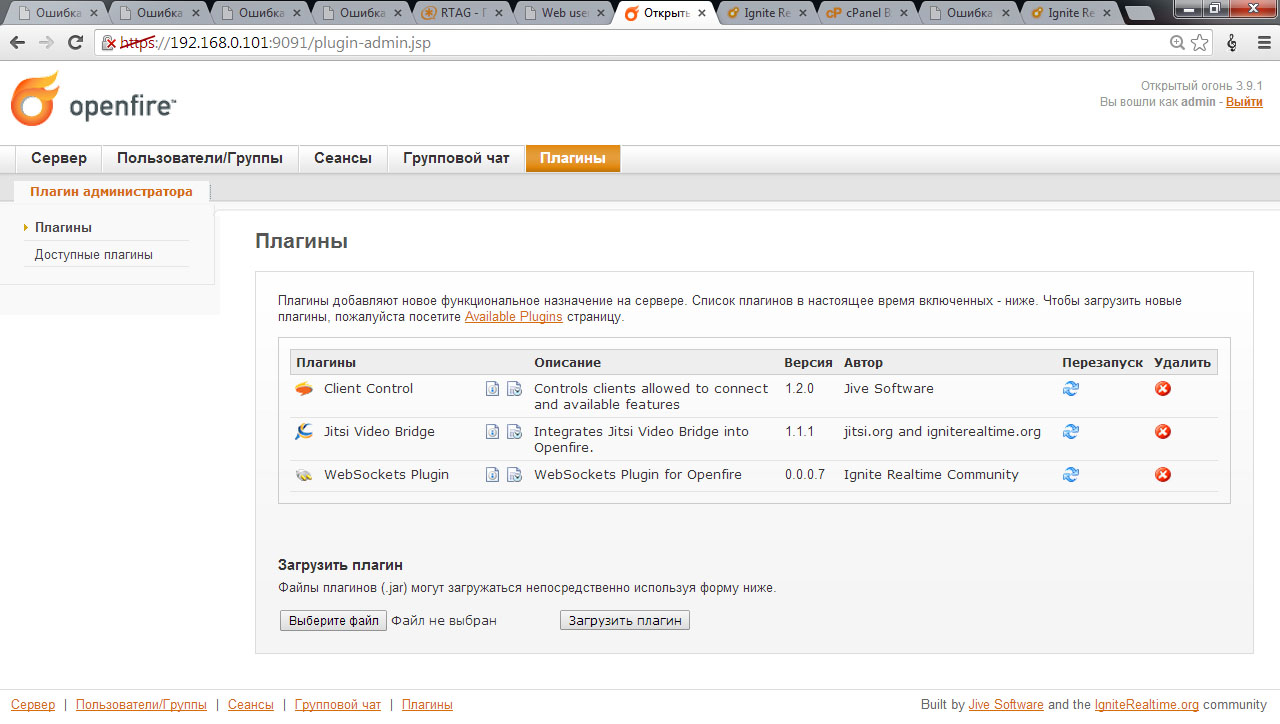Click the Jitsi Video Bridge plugin name
Viewport: 1280px width, 724px height.
(x=379, y=432)
